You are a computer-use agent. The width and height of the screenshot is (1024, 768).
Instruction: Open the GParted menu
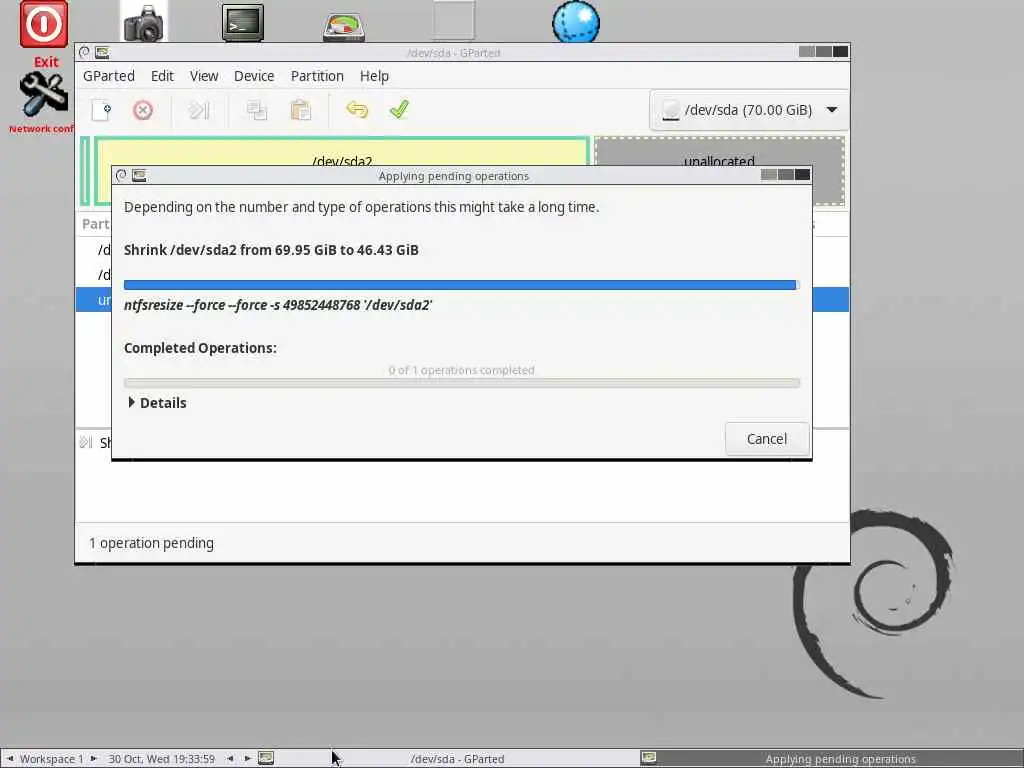(x=108, y=76)
